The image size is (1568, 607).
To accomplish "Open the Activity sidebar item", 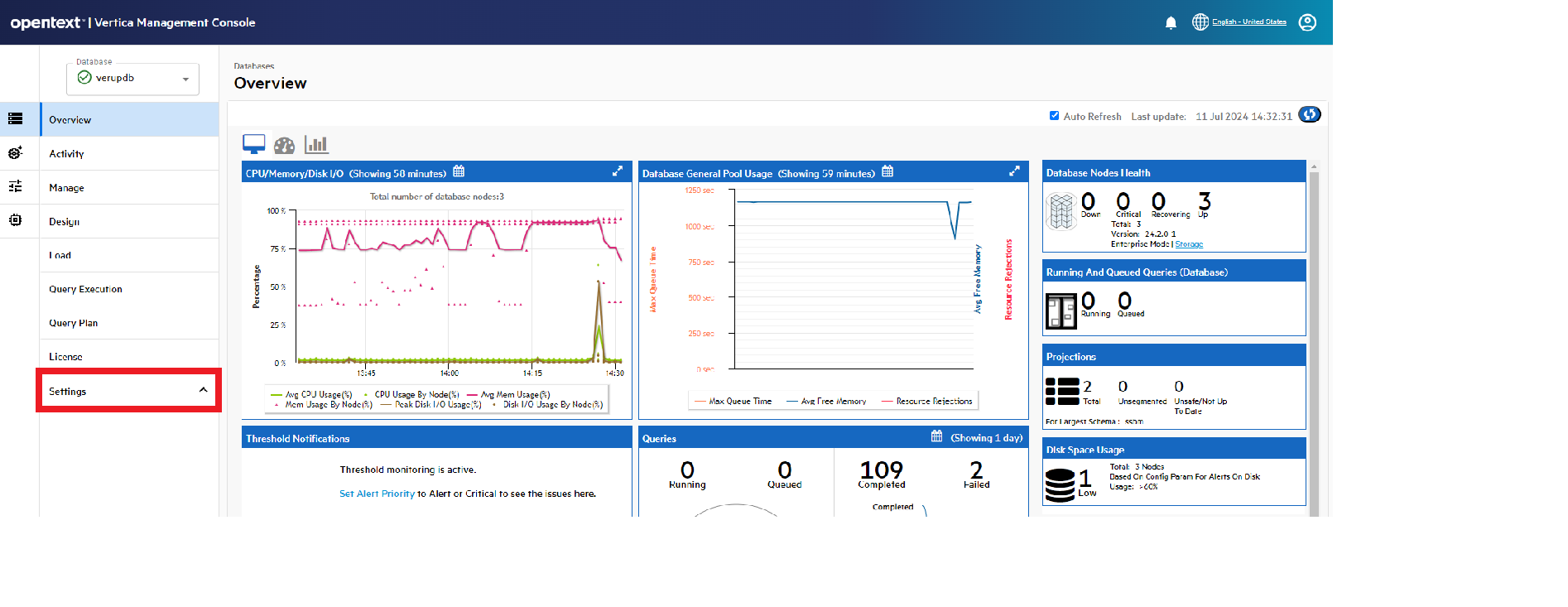I will 129,154.
